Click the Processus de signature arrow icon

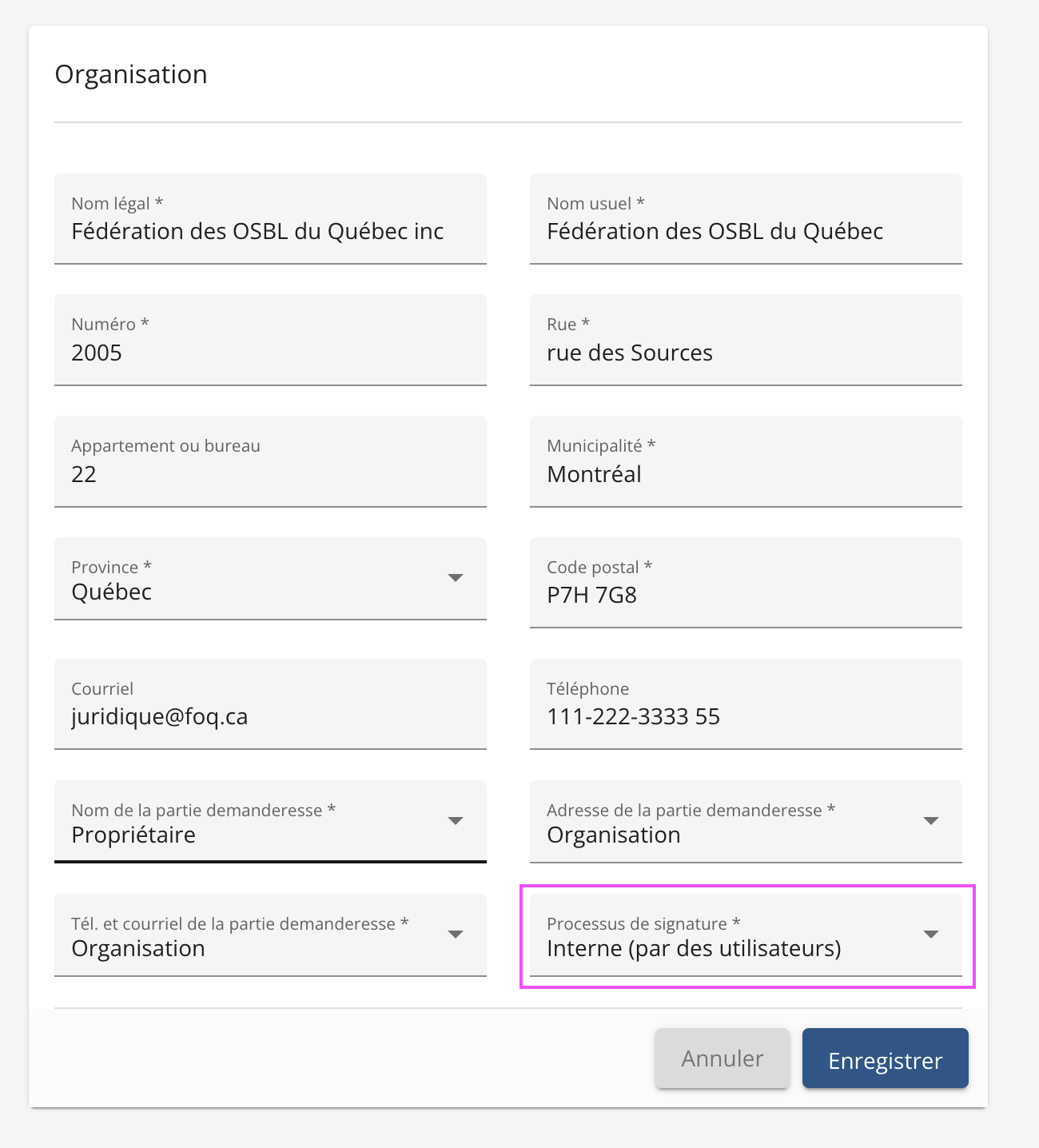point(930,935)
